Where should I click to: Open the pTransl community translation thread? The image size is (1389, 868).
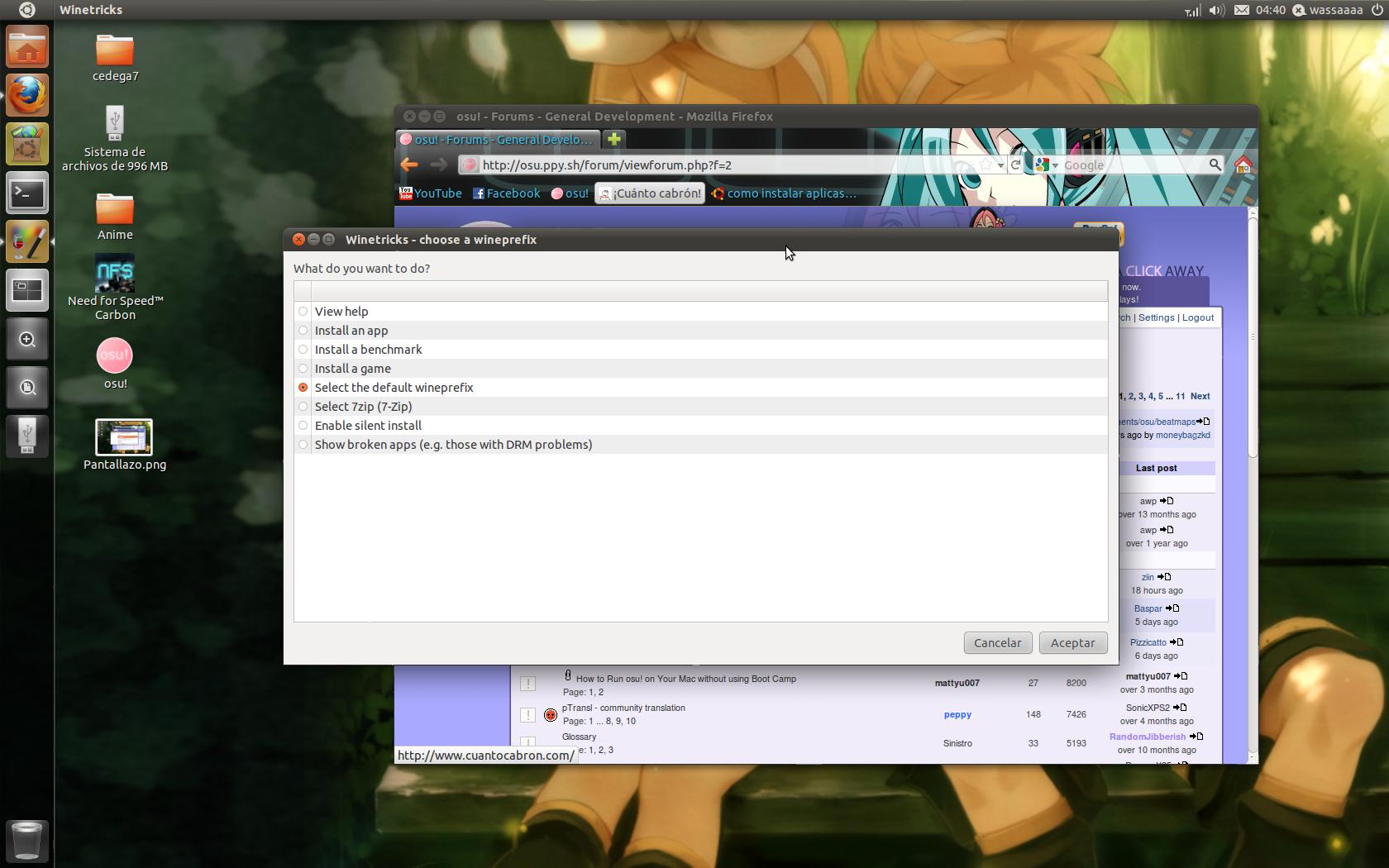click(x=623, y=708)
